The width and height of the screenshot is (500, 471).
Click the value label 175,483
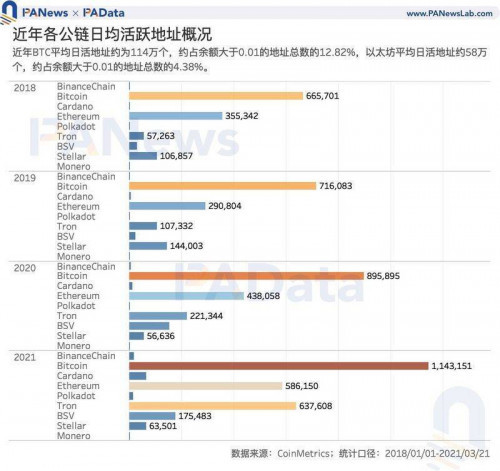click(195, 416)
